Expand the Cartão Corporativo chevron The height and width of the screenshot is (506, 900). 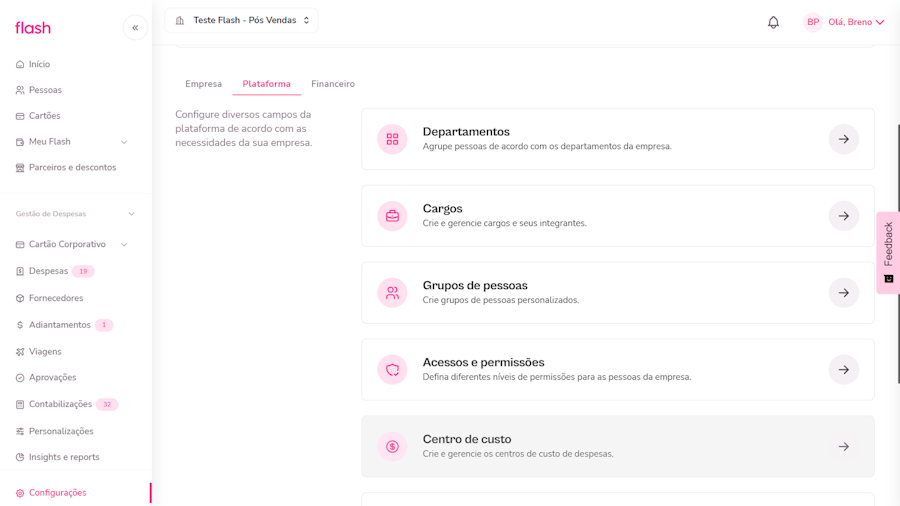click(124, 244)
